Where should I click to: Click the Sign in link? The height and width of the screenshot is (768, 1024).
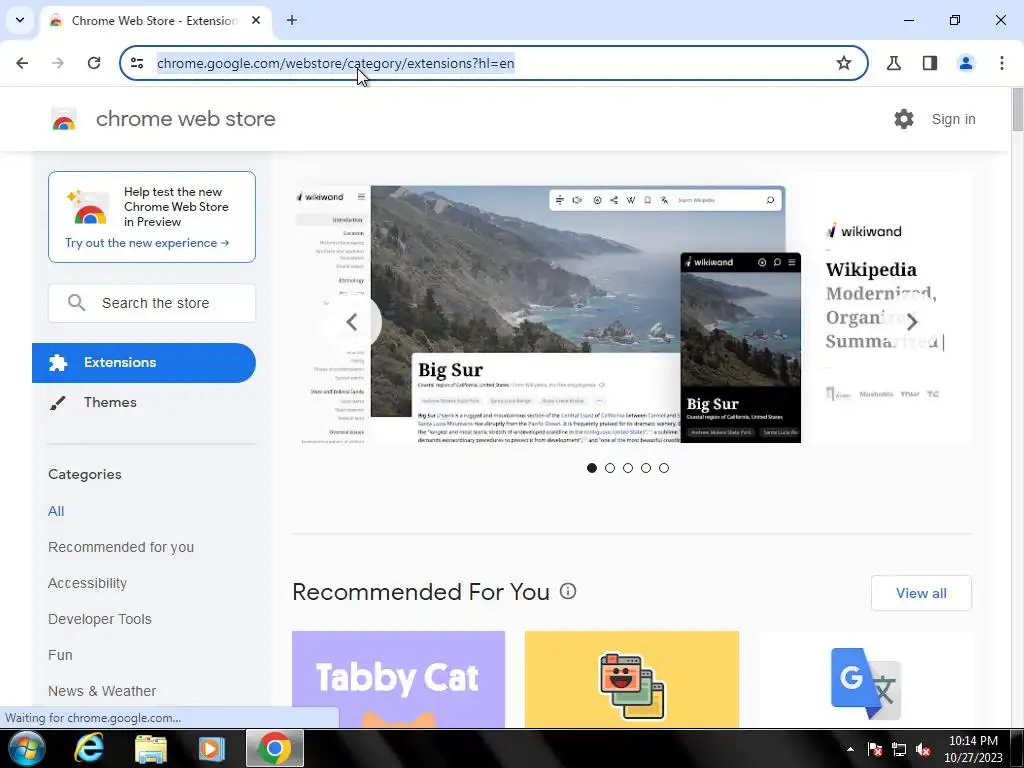pos(953,119)
